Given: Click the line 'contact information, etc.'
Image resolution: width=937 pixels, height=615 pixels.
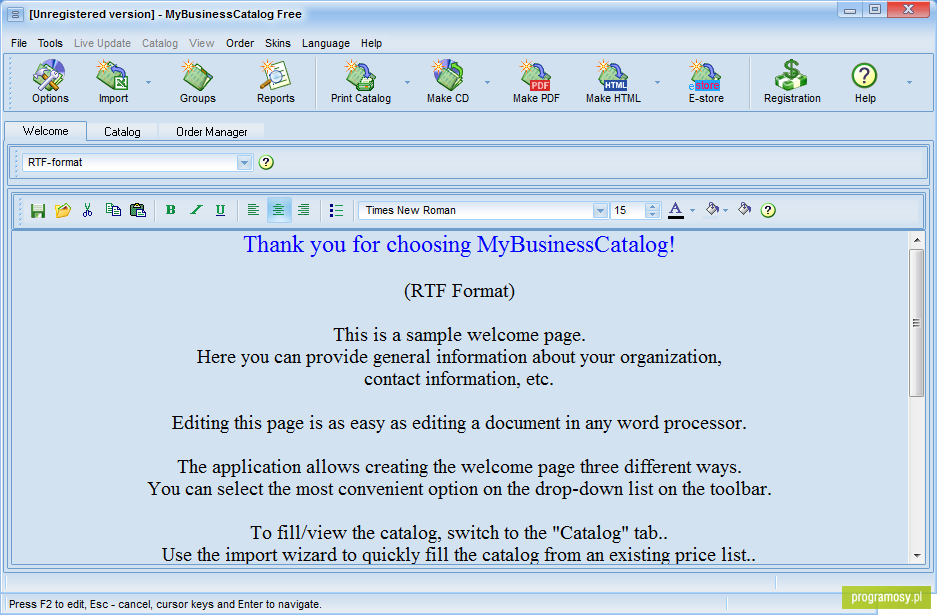Looking at the screenshot, I should [459, 379].
